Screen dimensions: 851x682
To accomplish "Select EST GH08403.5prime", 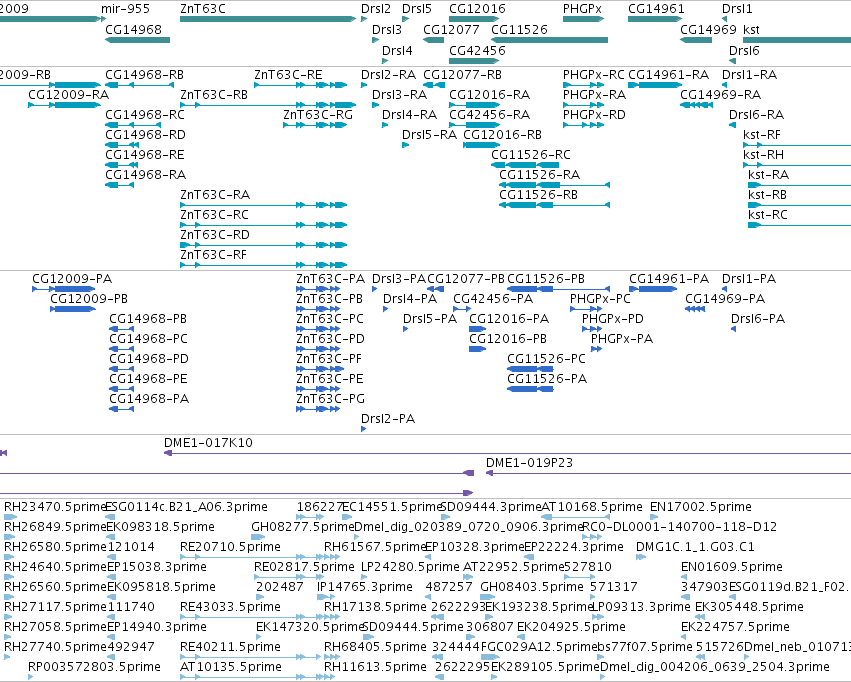I will click(x=487, y=597).
